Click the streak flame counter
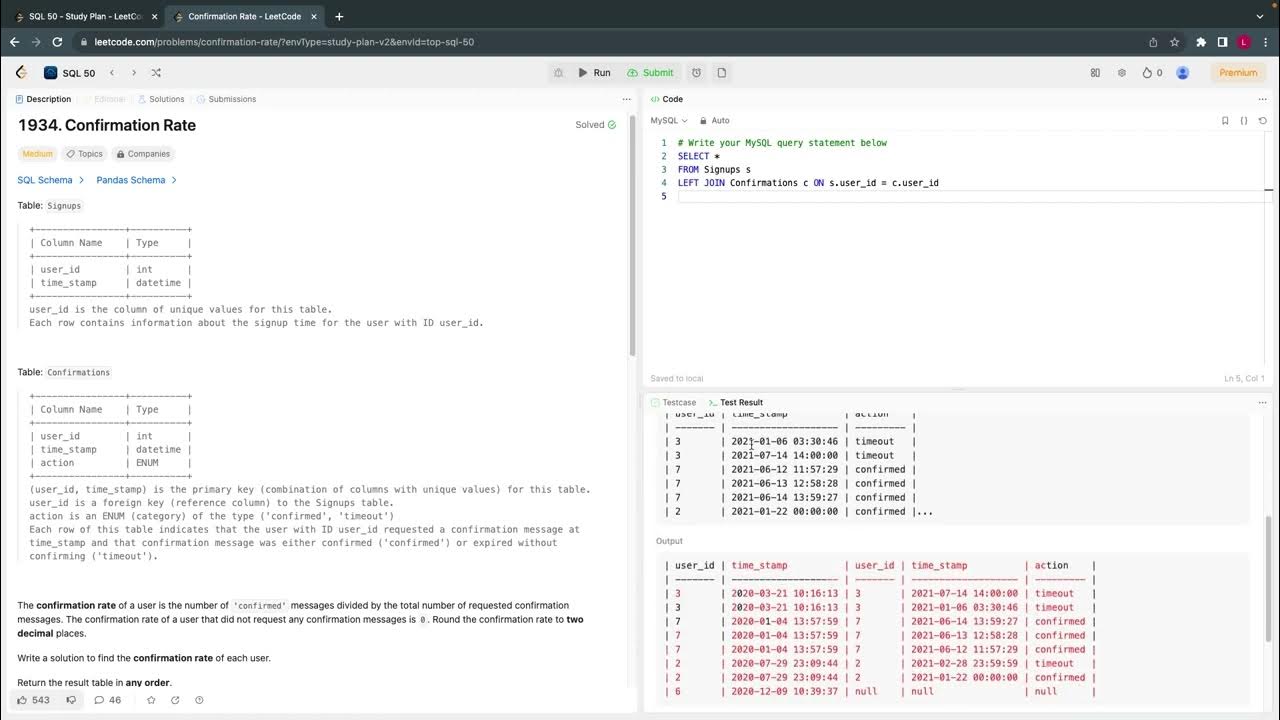This screenshot has width=1280, height=720. [x=1152, y=73]
